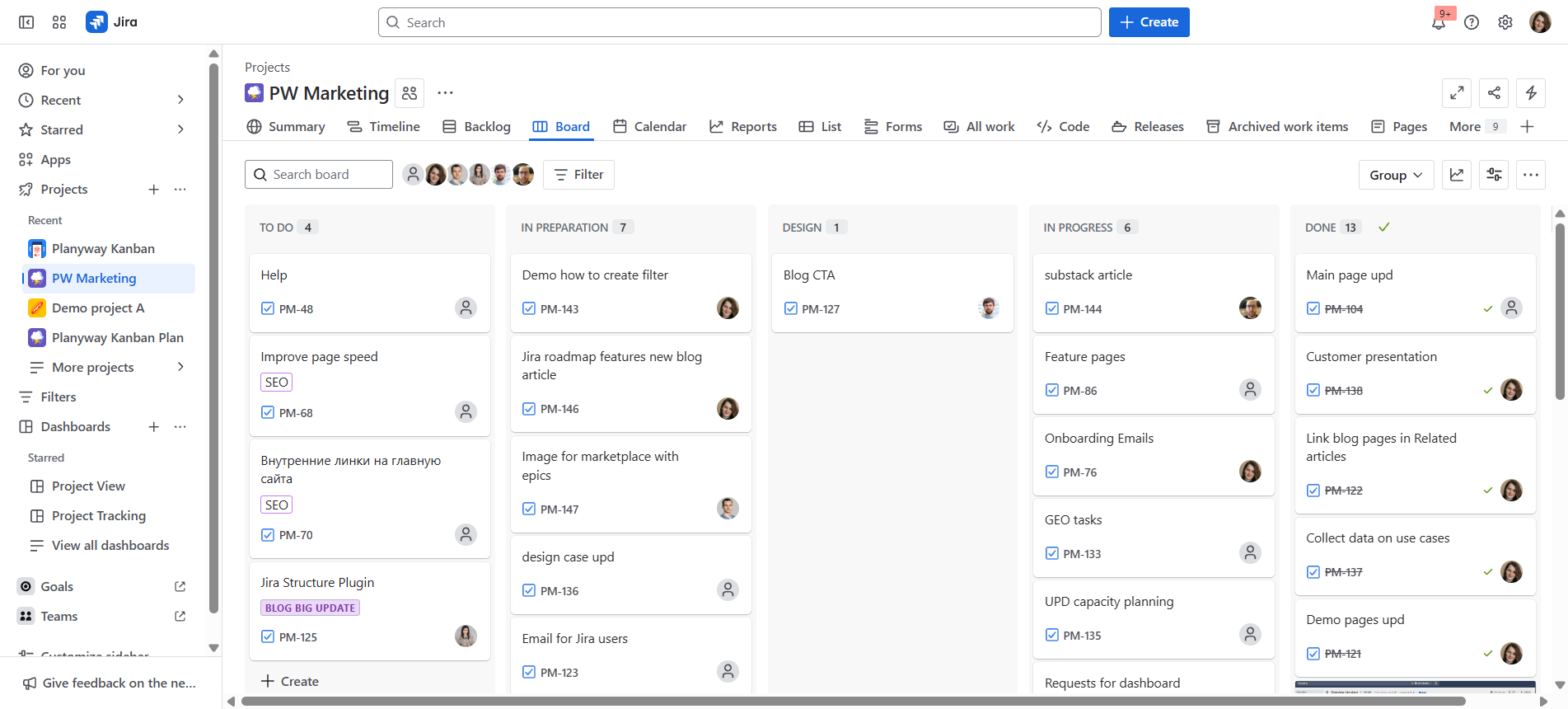Expand the More projects chevron
Image resolution: width=1568 pixels, height=709 pixels.
pyautogui.click(x=180, y=367)
